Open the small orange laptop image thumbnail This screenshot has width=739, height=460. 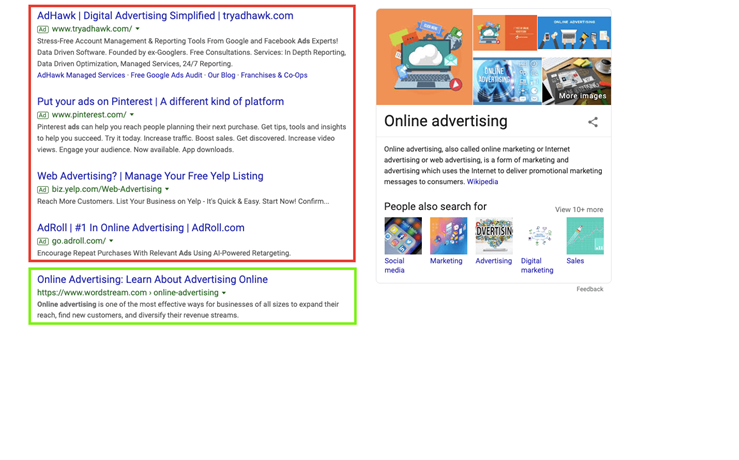pyautogui.click(x=505, y=33)
